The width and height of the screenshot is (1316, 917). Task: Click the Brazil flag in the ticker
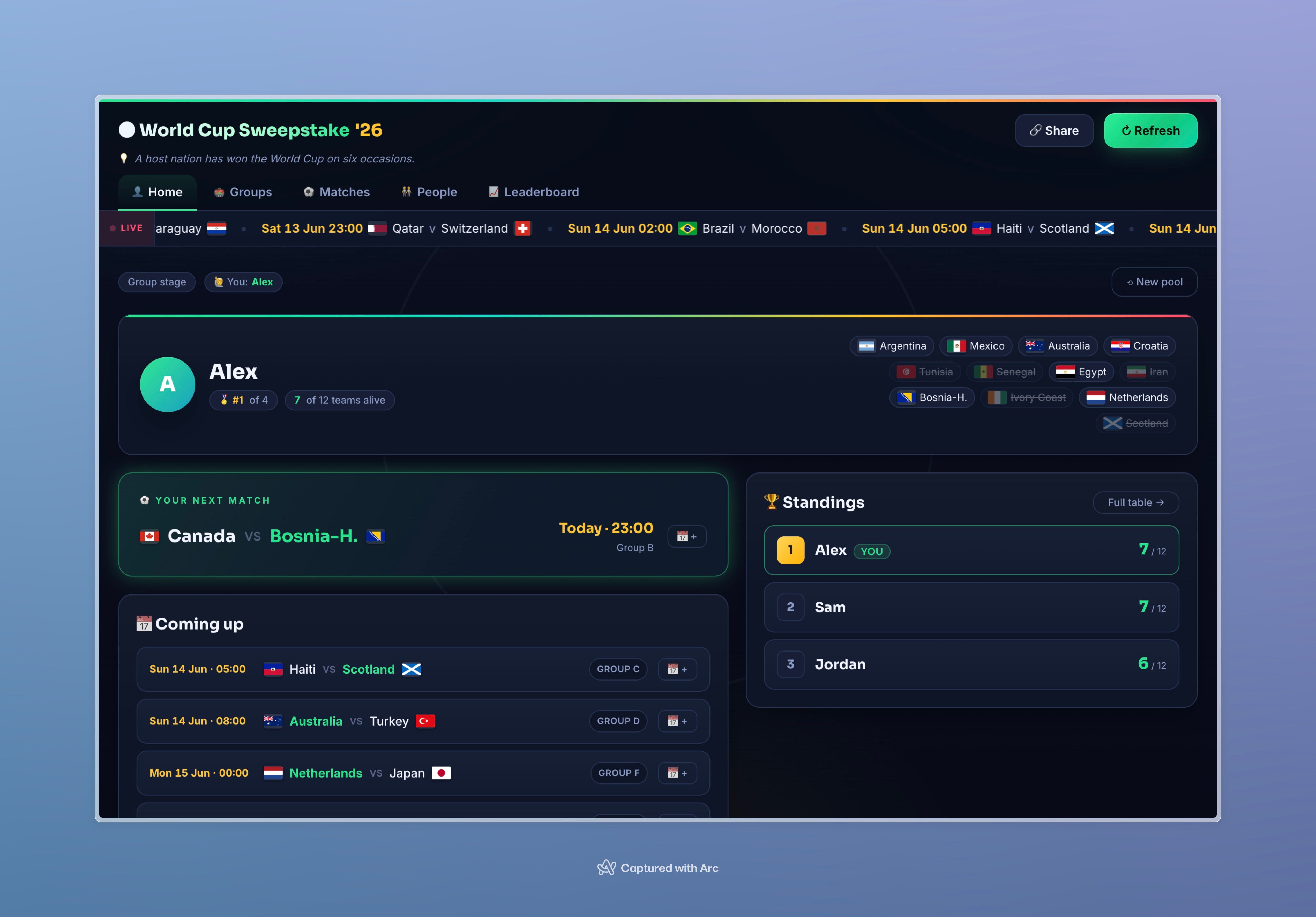pyautogui.click(x=687, y=228)
